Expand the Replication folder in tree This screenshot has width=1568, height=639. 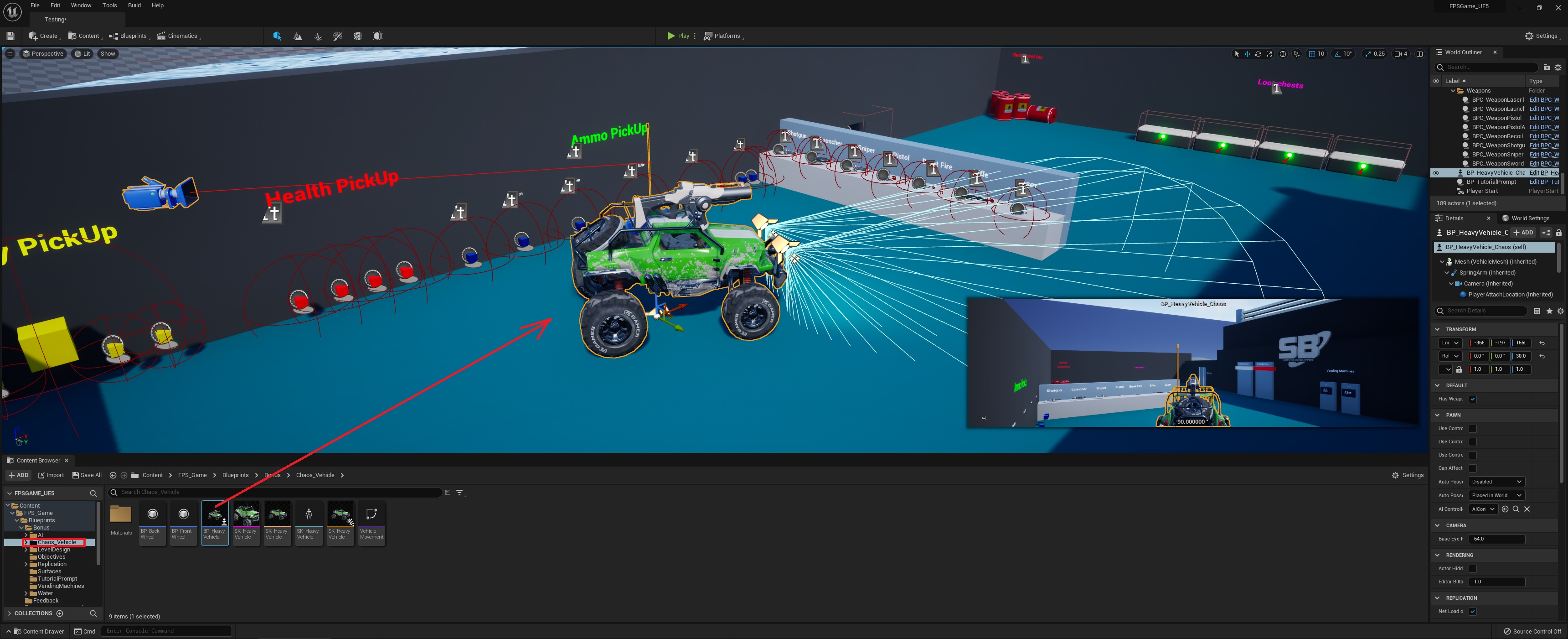[26, 564]
